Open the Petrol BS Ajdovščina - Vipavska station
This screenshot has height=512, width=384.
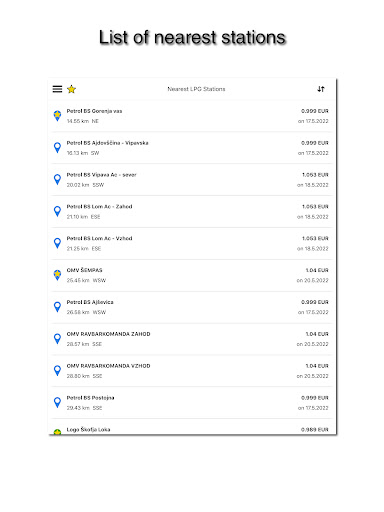tap(107, 143)
